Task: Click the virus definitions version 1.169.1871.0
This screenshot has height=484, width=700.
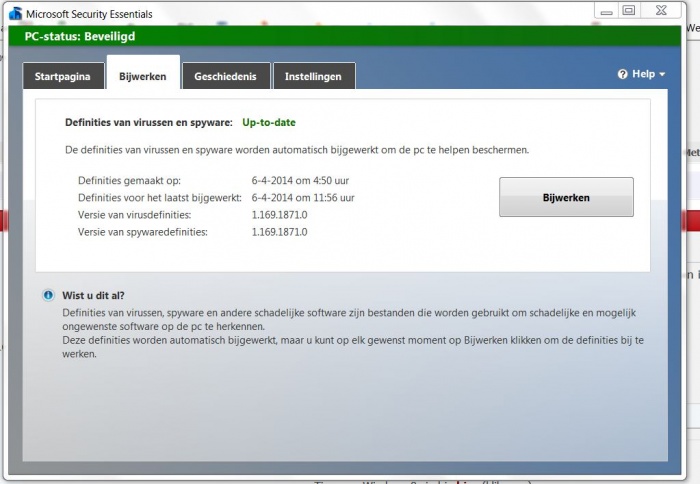Action: (x=279, y=215)
